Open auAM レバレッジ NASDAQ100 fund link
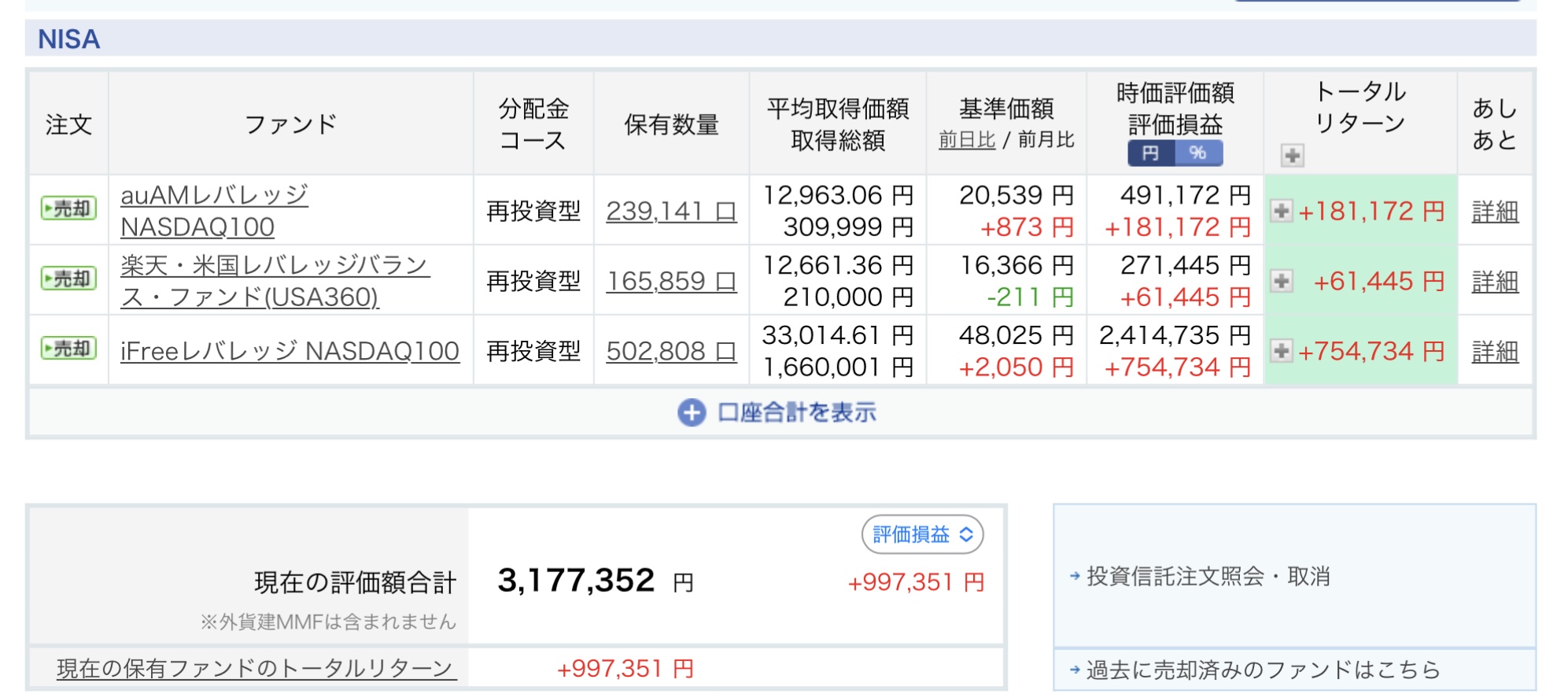The image size is (1568, 698). click(x=214, y=211)
